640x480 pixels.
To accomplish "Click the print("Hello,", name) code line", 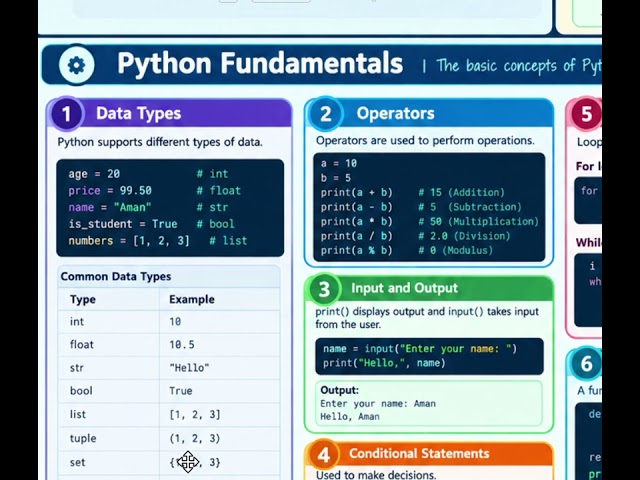I will click(384, 363).
